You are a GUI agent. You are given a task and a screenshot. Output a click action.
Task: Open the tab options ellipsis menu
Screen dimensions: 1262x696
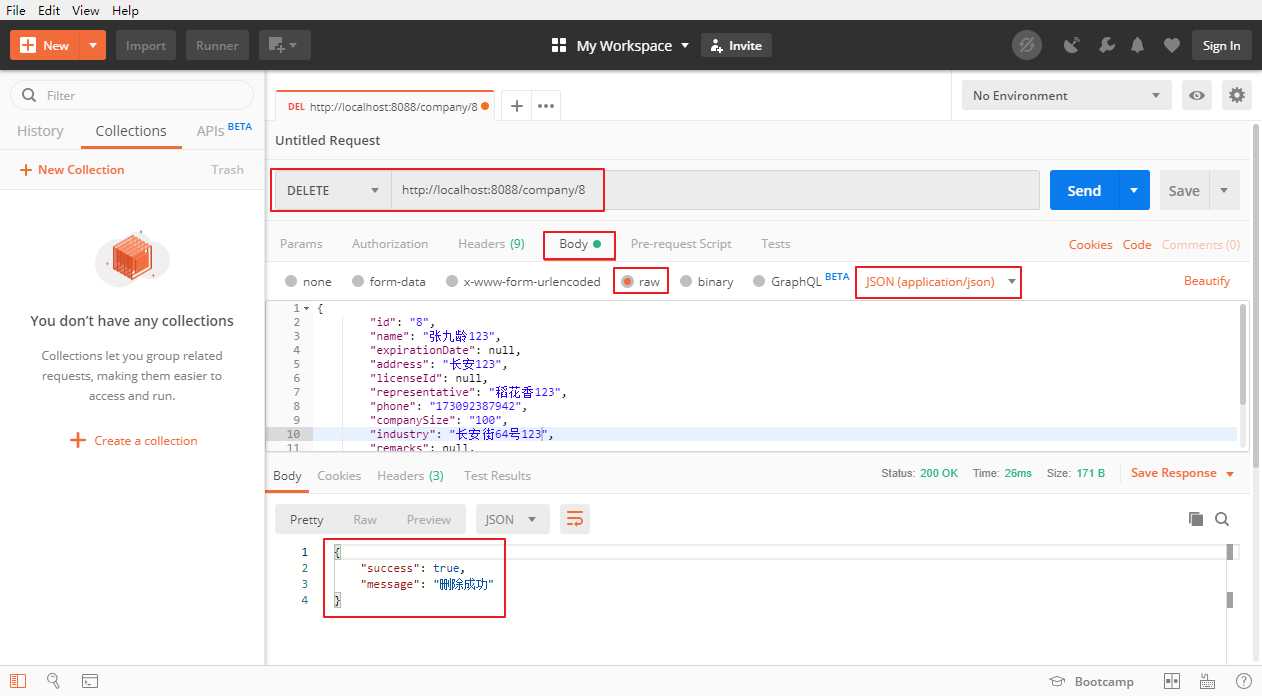click(545, 105)
